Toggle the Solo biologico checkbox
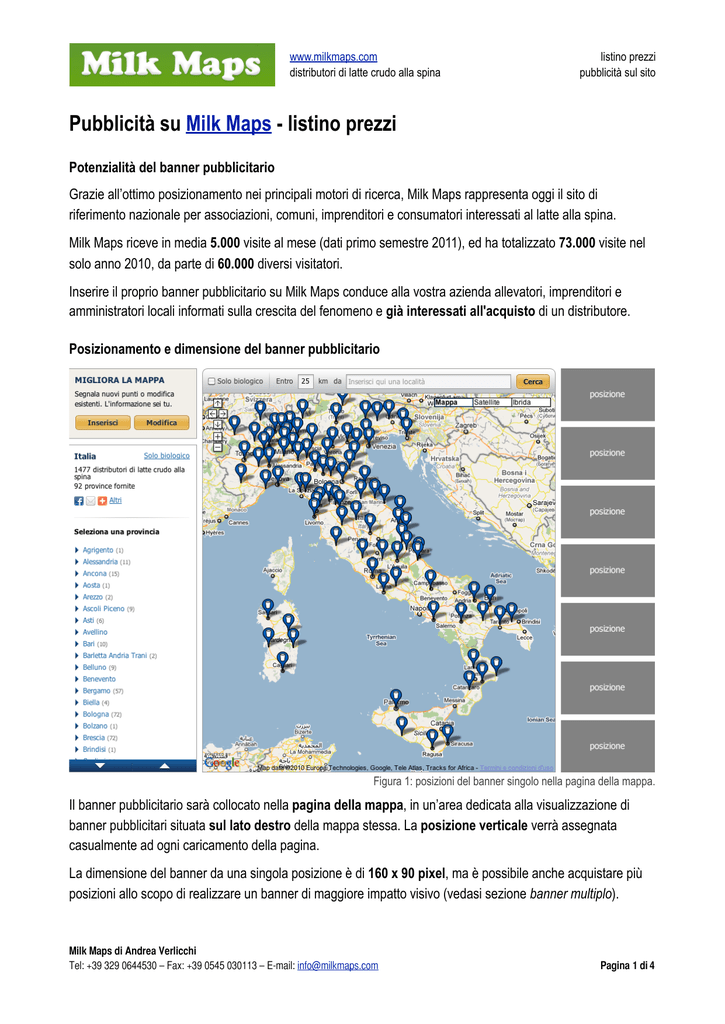 click(211, 381)
